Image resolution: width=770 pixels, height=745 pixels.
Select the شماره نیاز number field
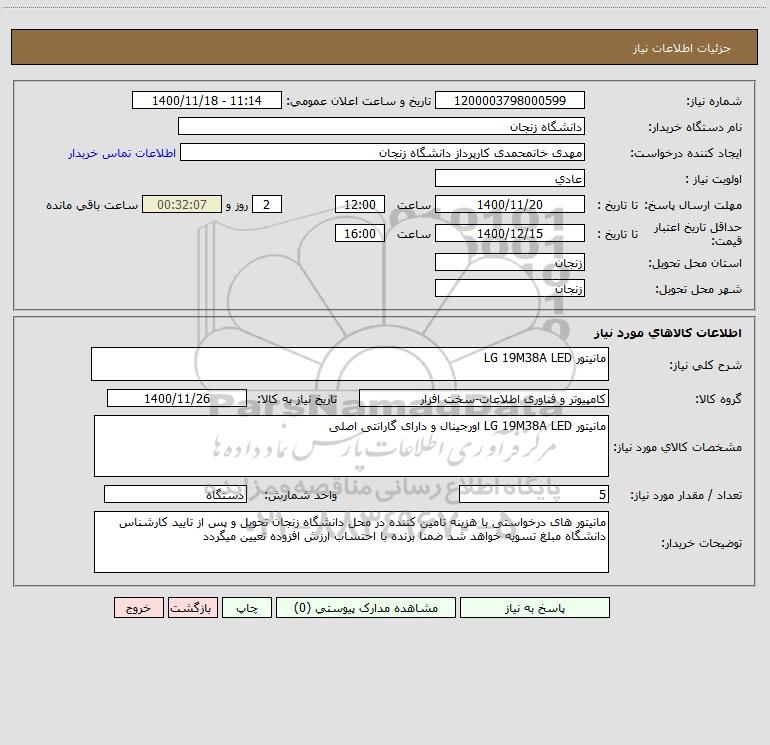(510, 100)
